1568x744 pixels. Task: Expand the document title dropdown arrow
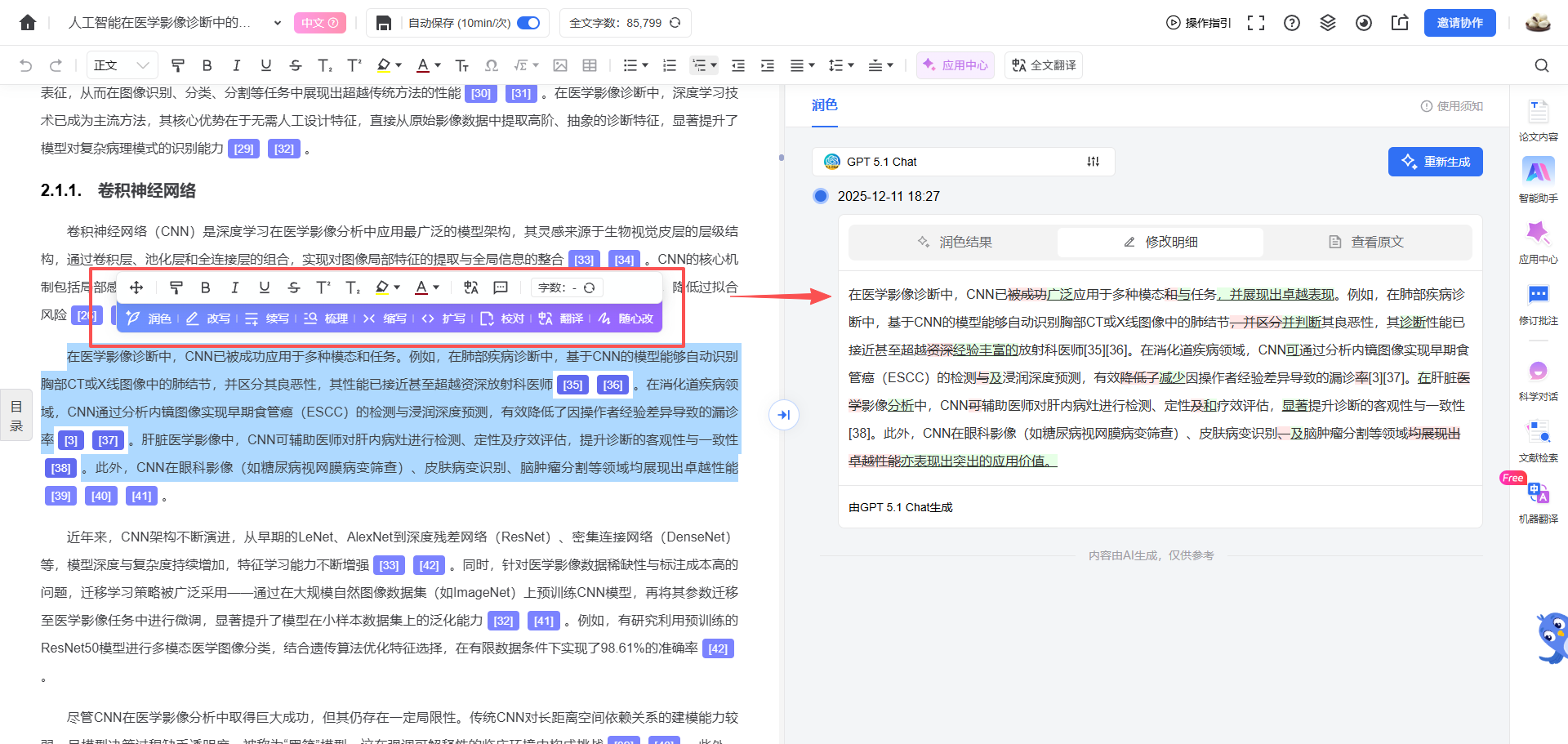(278, 23)
